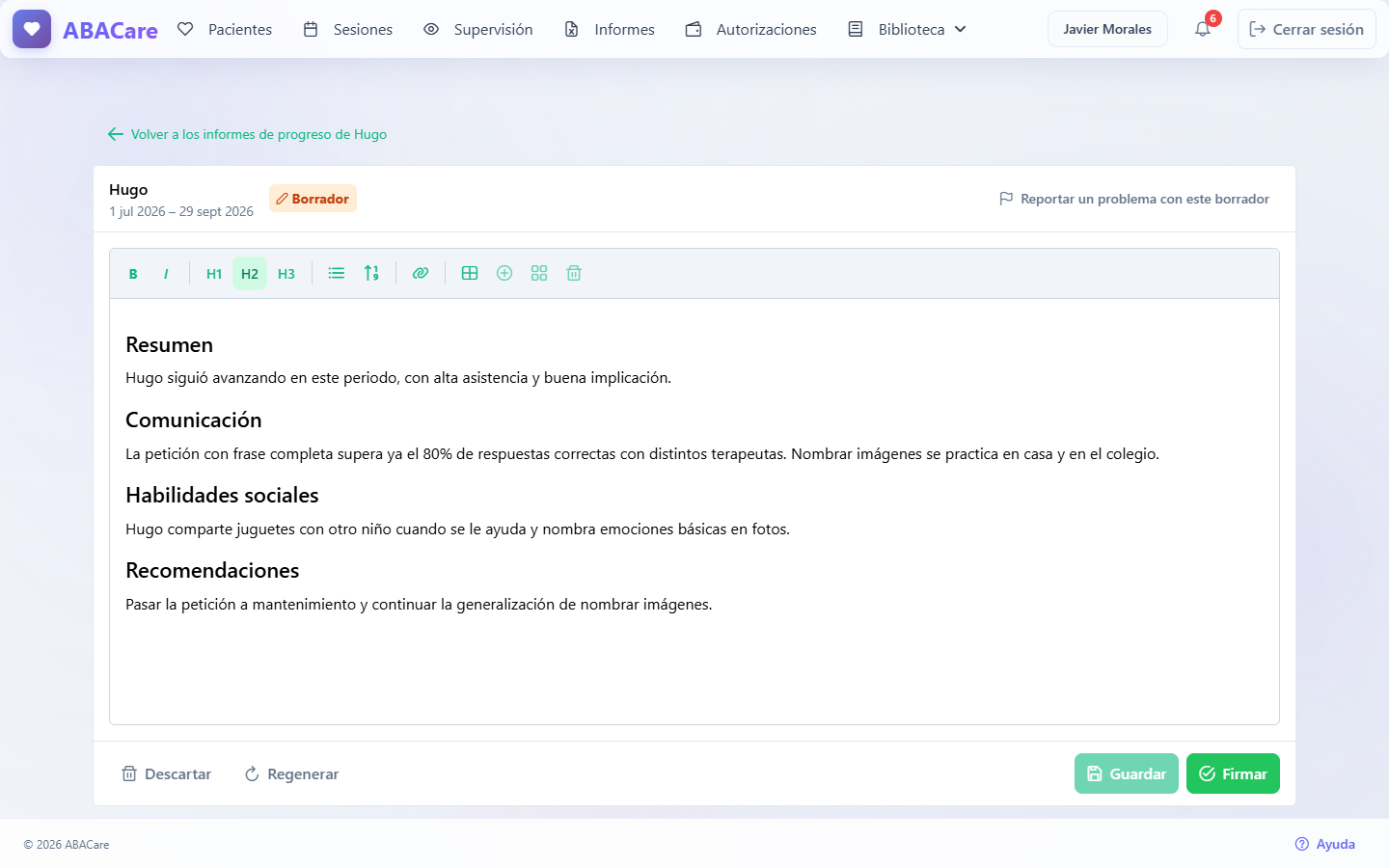This screenshot has height=868, width=1389.
Task: Toggle the active H2 heading button
Action: pyautogui.click(x=250, y=274)
